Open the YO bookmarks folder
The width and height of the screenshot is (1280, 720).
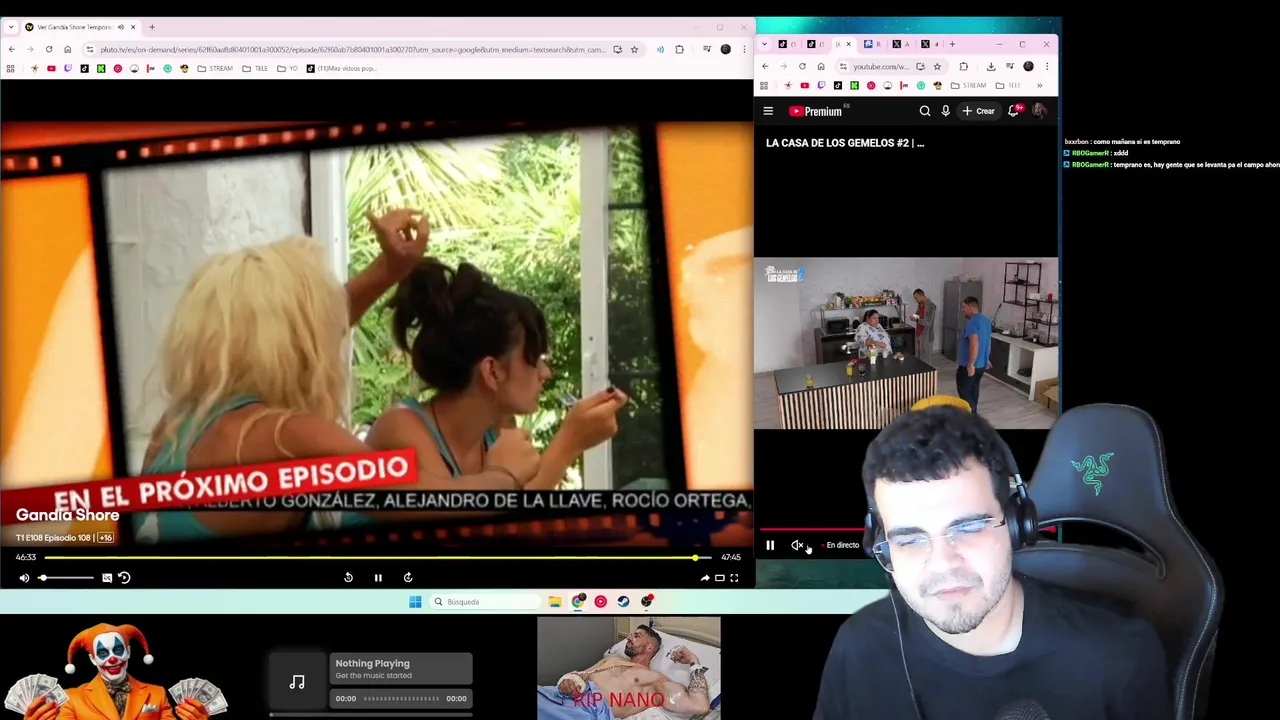pos(287,68)
